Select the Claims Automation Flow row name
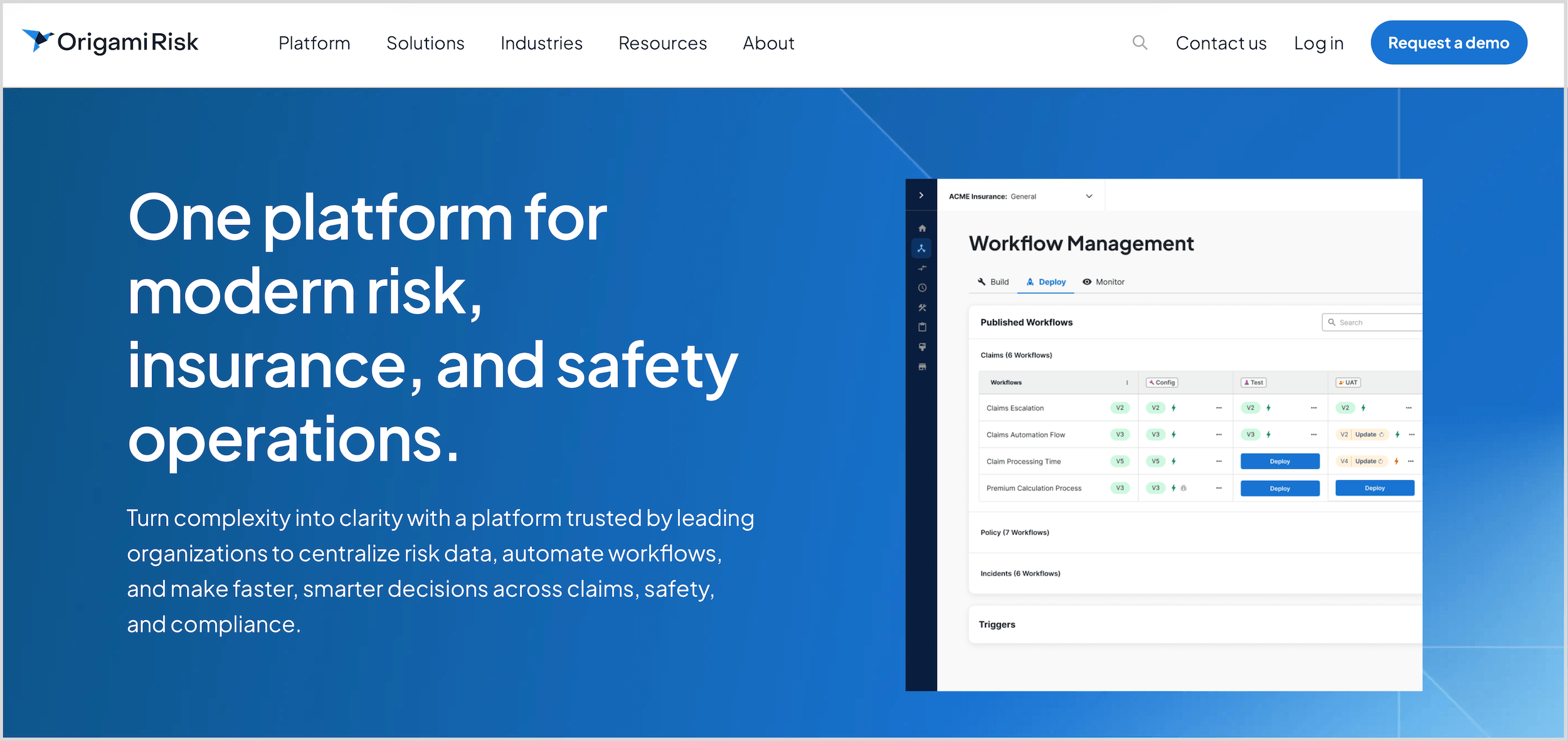Image resolution: width=1568 pixels, height=741 pixels. (1025, 434)
